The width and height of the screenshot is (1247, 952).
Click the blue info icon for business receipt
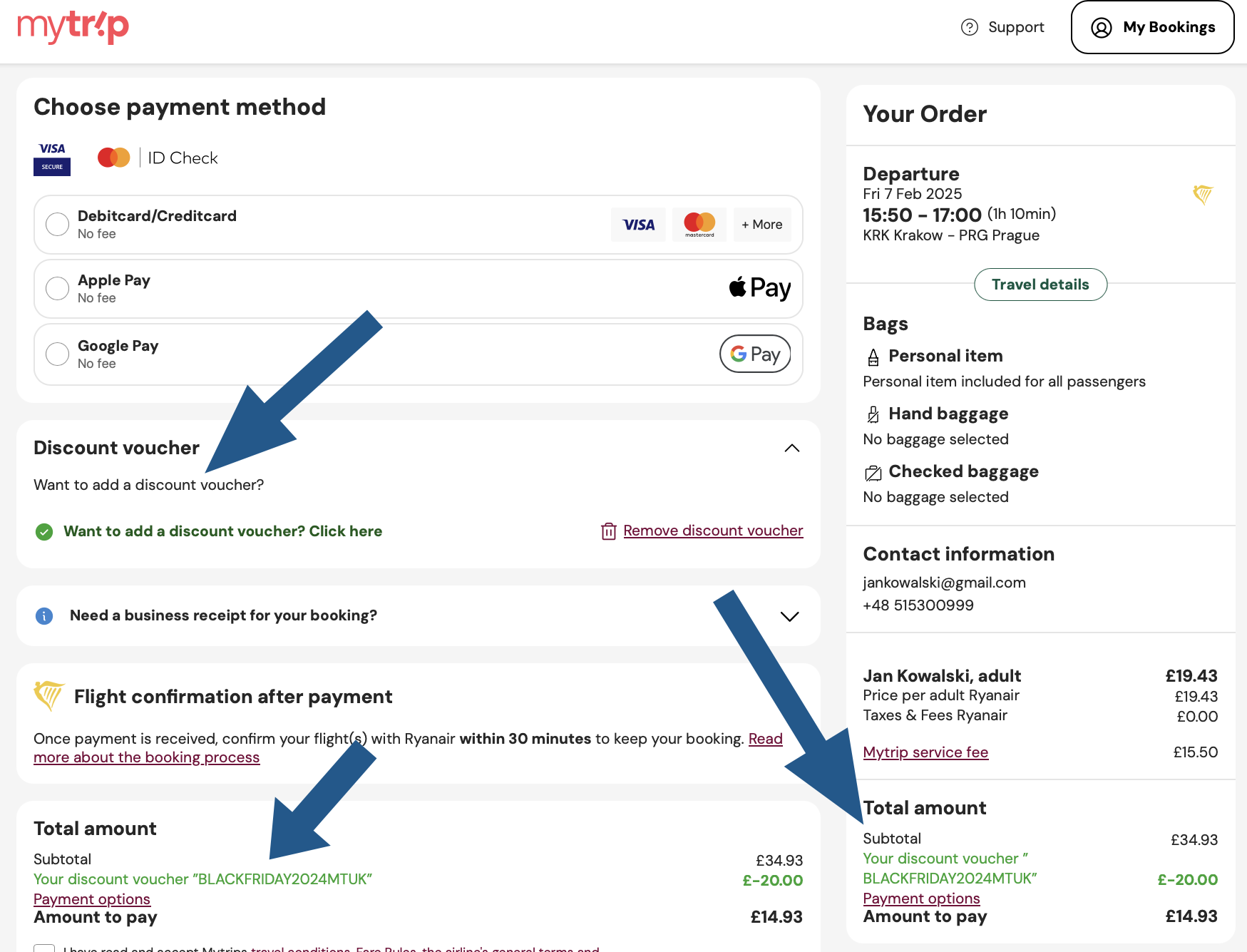click(x=44, y=616)
